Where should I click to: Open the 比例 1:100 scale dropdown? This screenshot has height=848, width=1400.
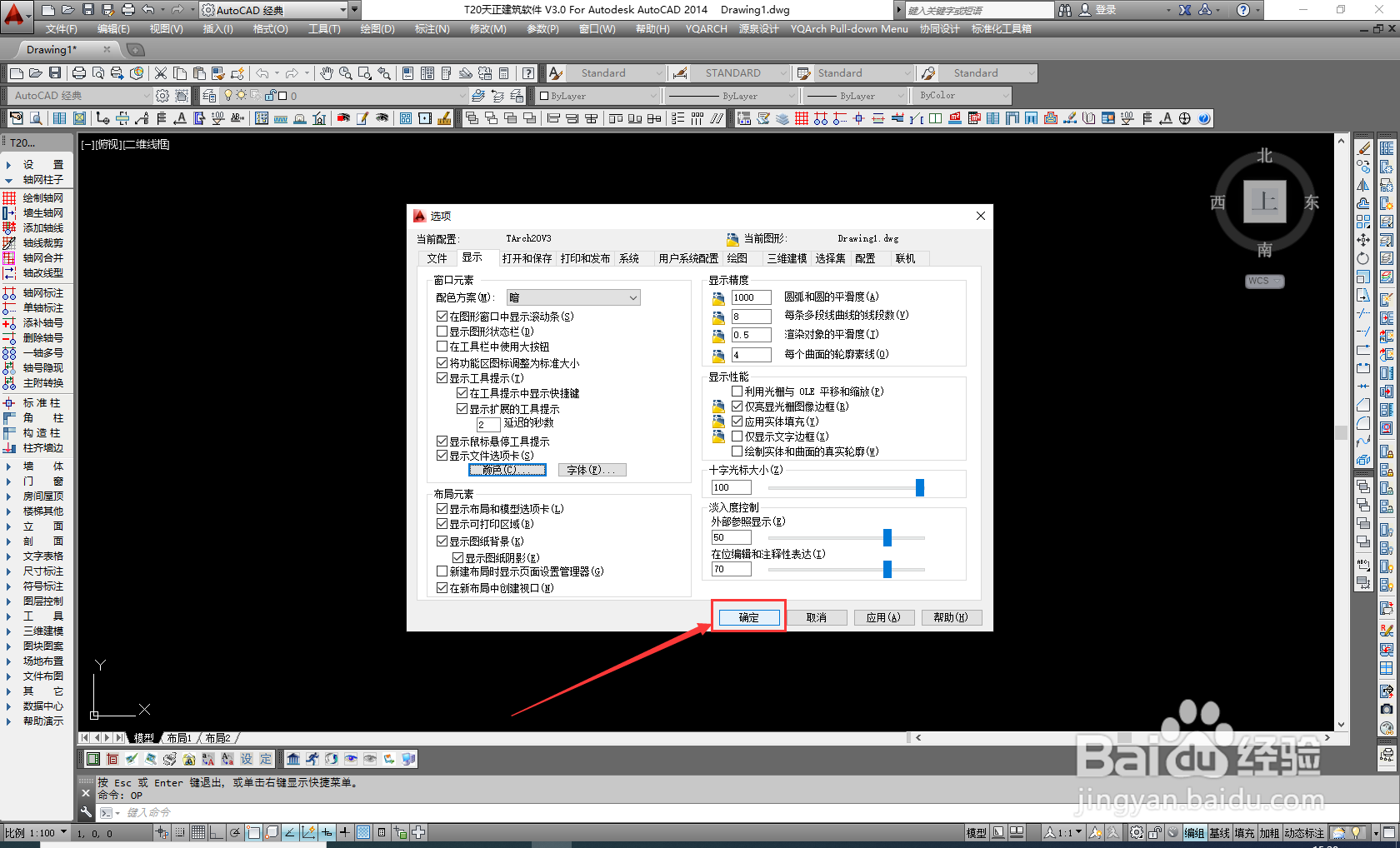[x=36, y=832]
